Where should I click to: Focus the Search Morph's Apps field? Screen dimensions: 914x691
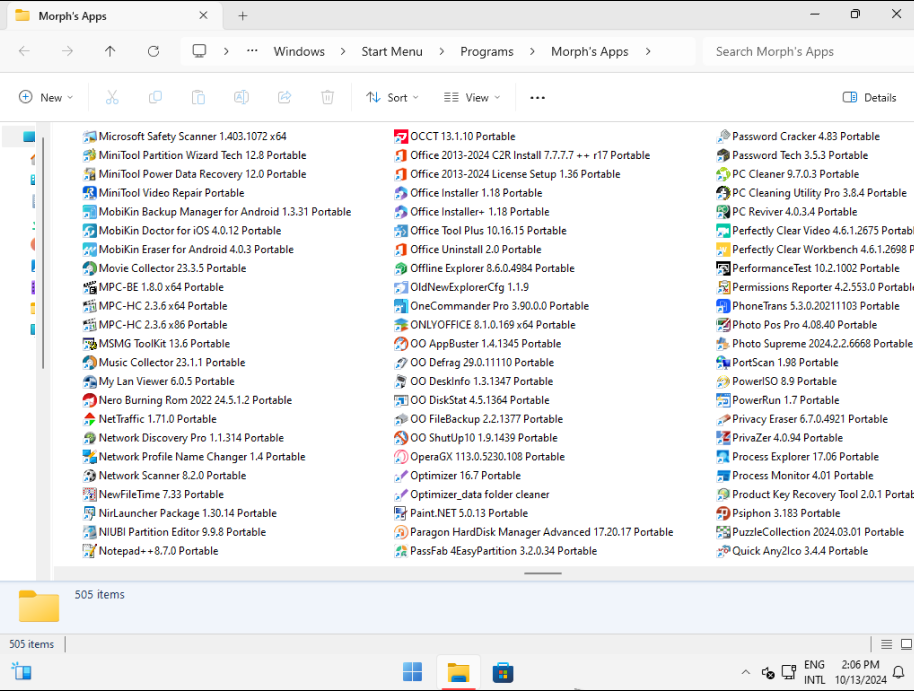click(809, 51)
